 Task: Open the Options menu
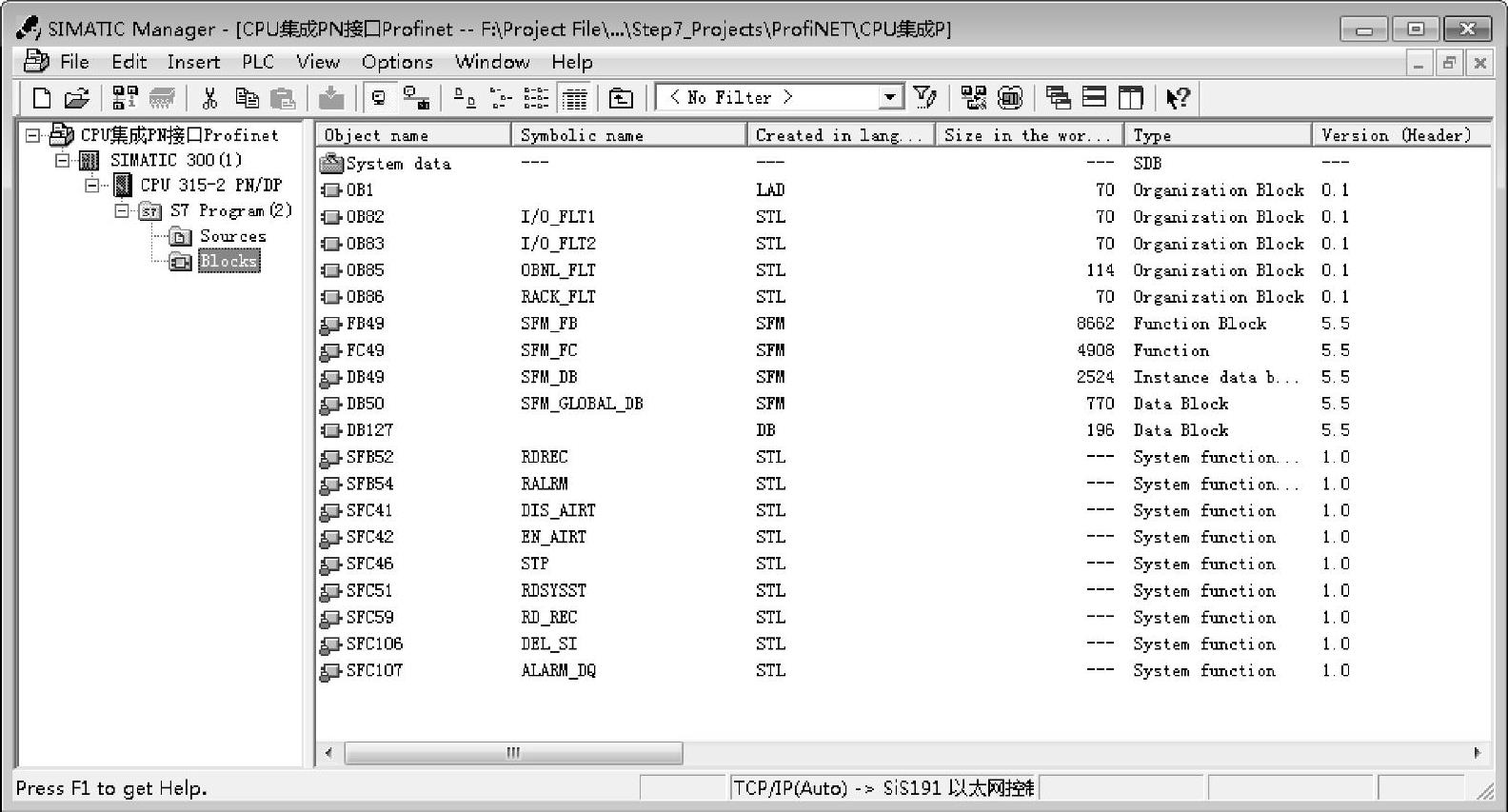click(x=397, y=62)
